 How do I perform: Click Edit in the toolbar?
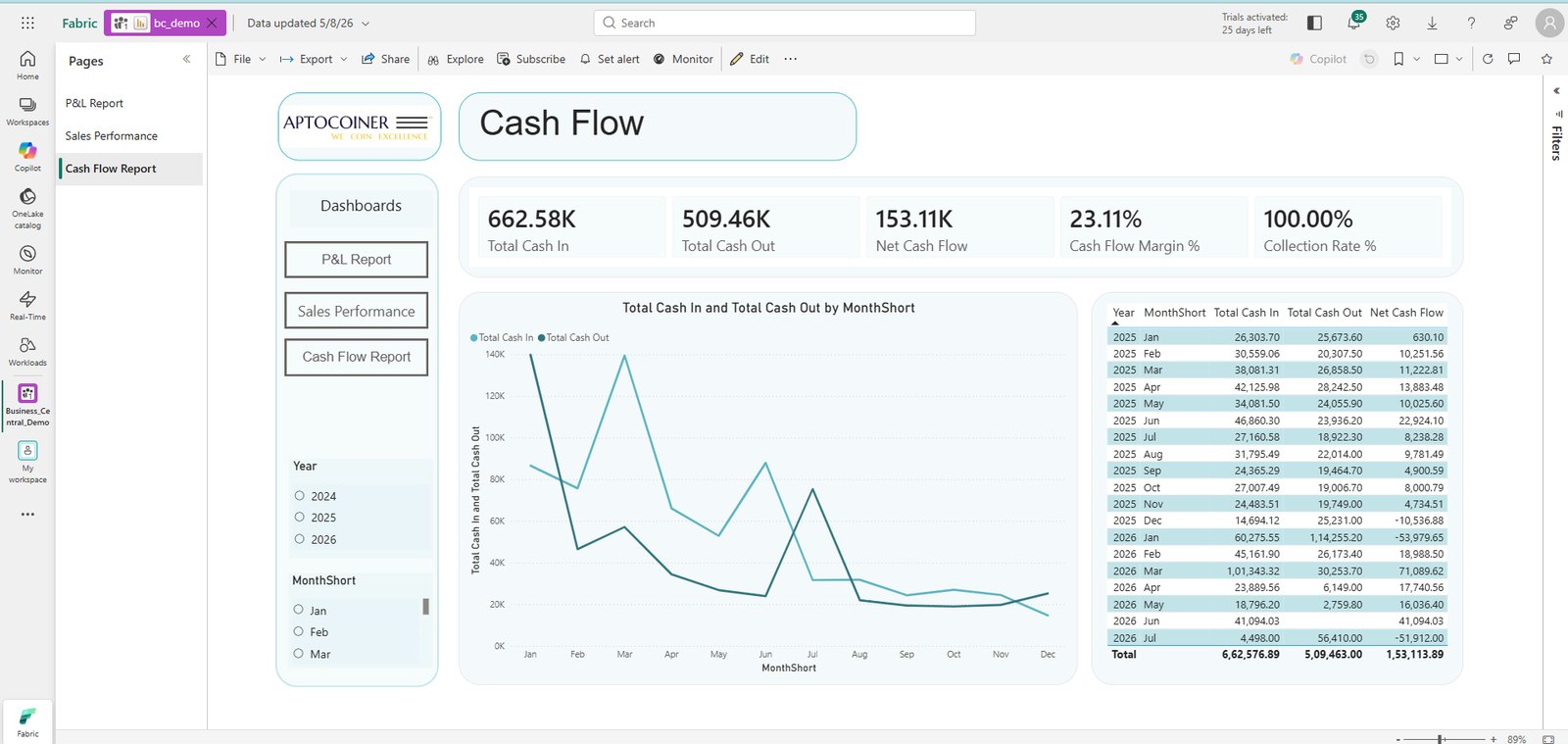[x=750, y=59]
